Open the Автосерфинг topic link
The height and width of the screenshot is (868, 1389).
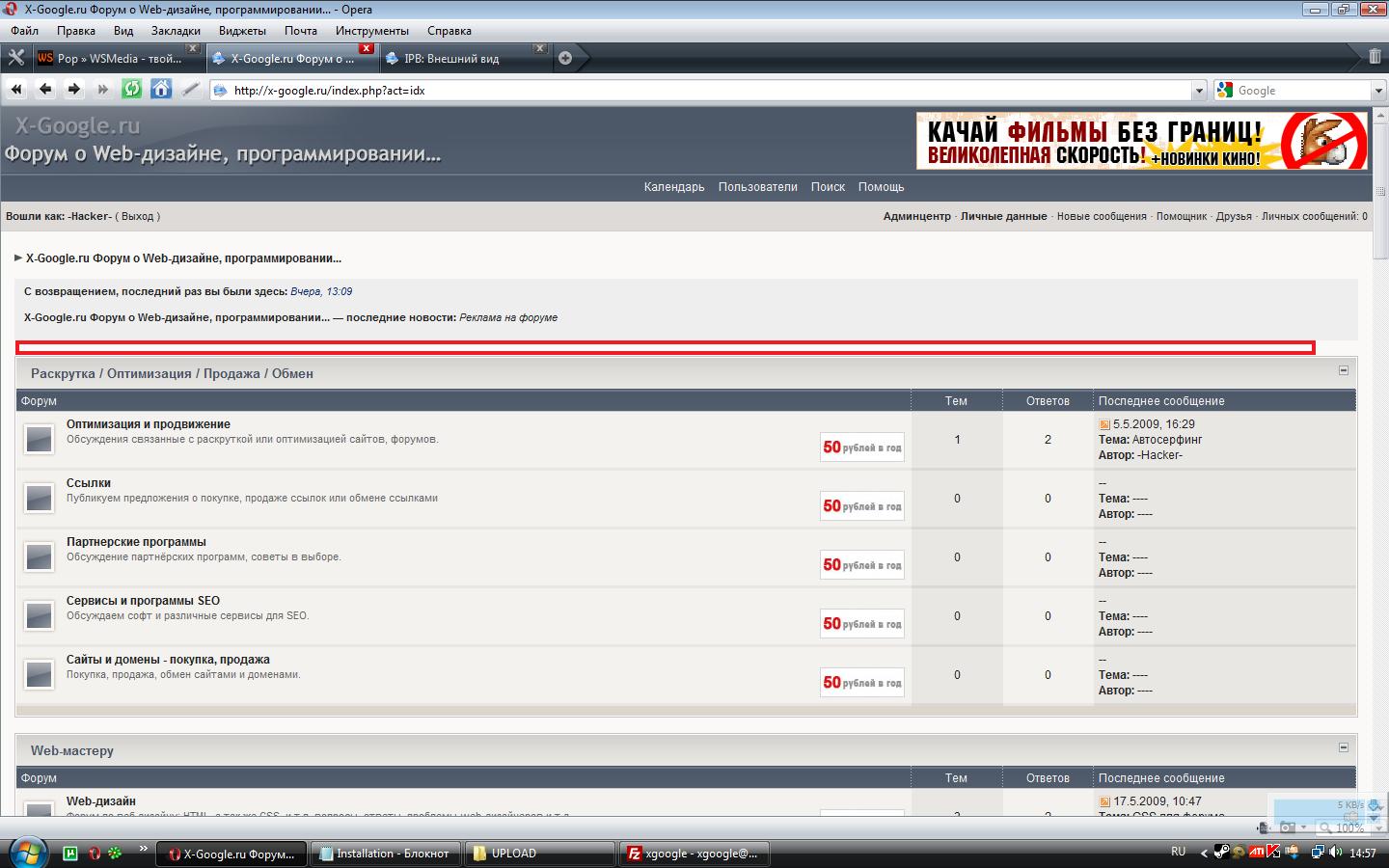1167,440
